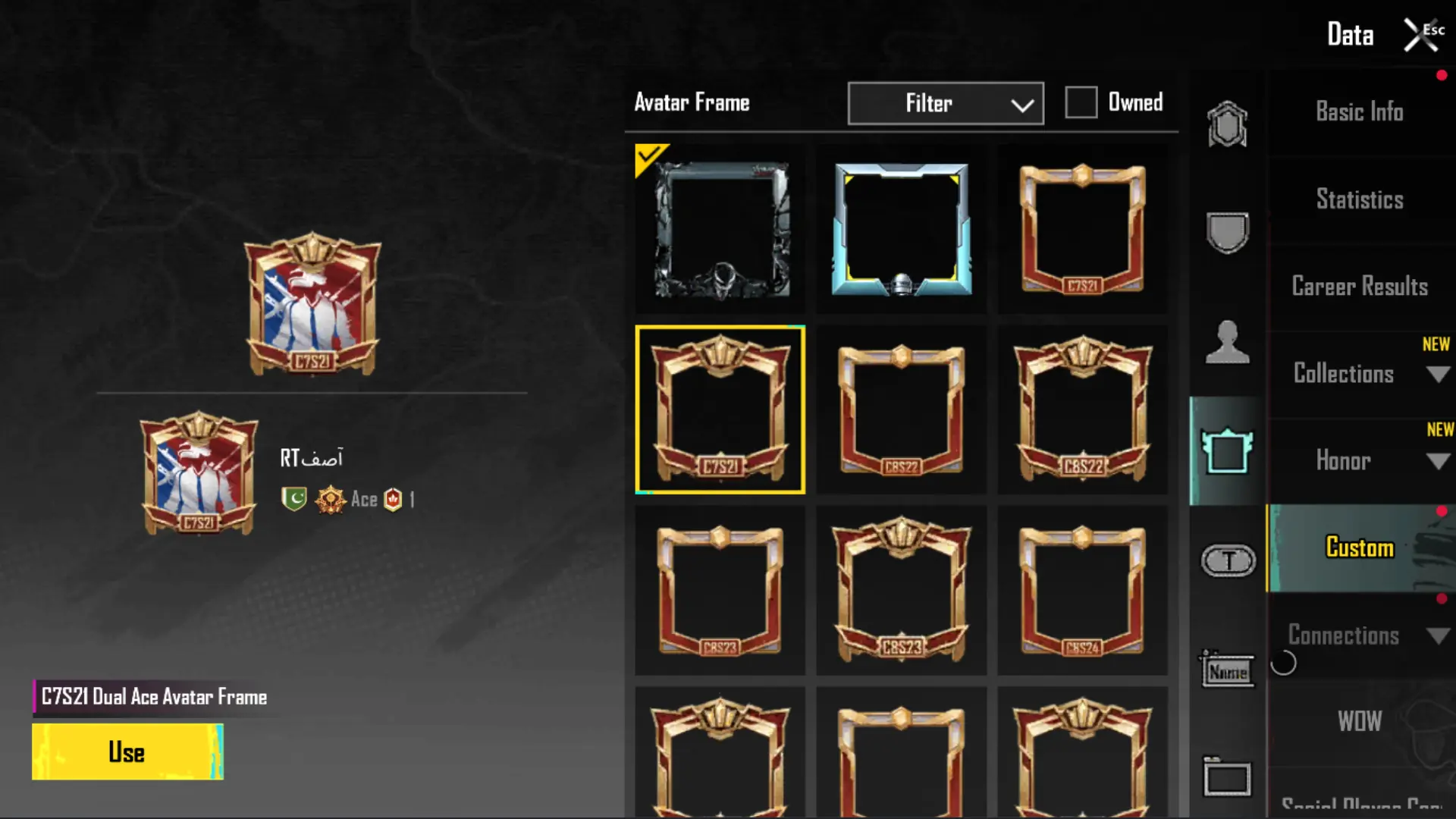Switch to the Basic Info tab

coord(1360,112)
